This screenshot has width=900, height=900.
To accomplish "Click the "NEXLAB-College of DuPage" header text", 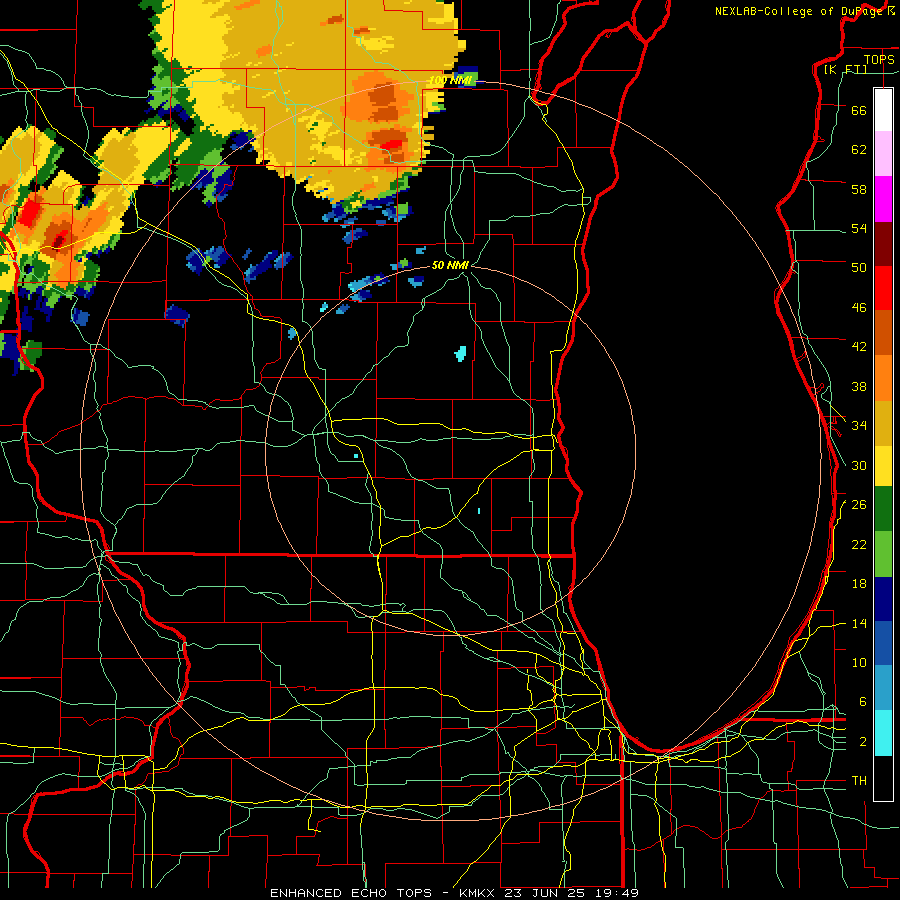I will [x=801, y=11].
